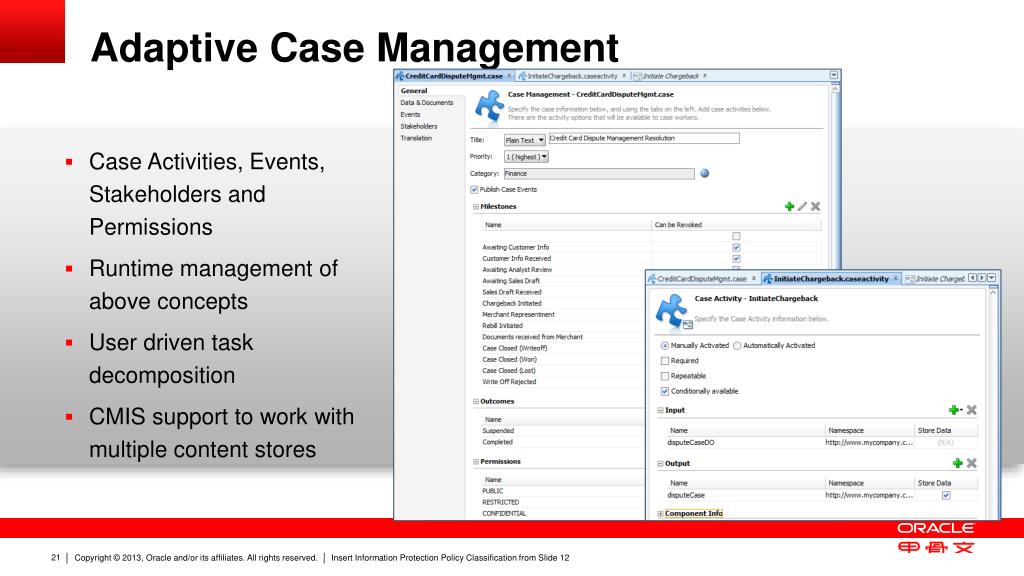Add a new milestone with the green plus
Screen dimensions: 1024x576
click(x=790, y=206)
